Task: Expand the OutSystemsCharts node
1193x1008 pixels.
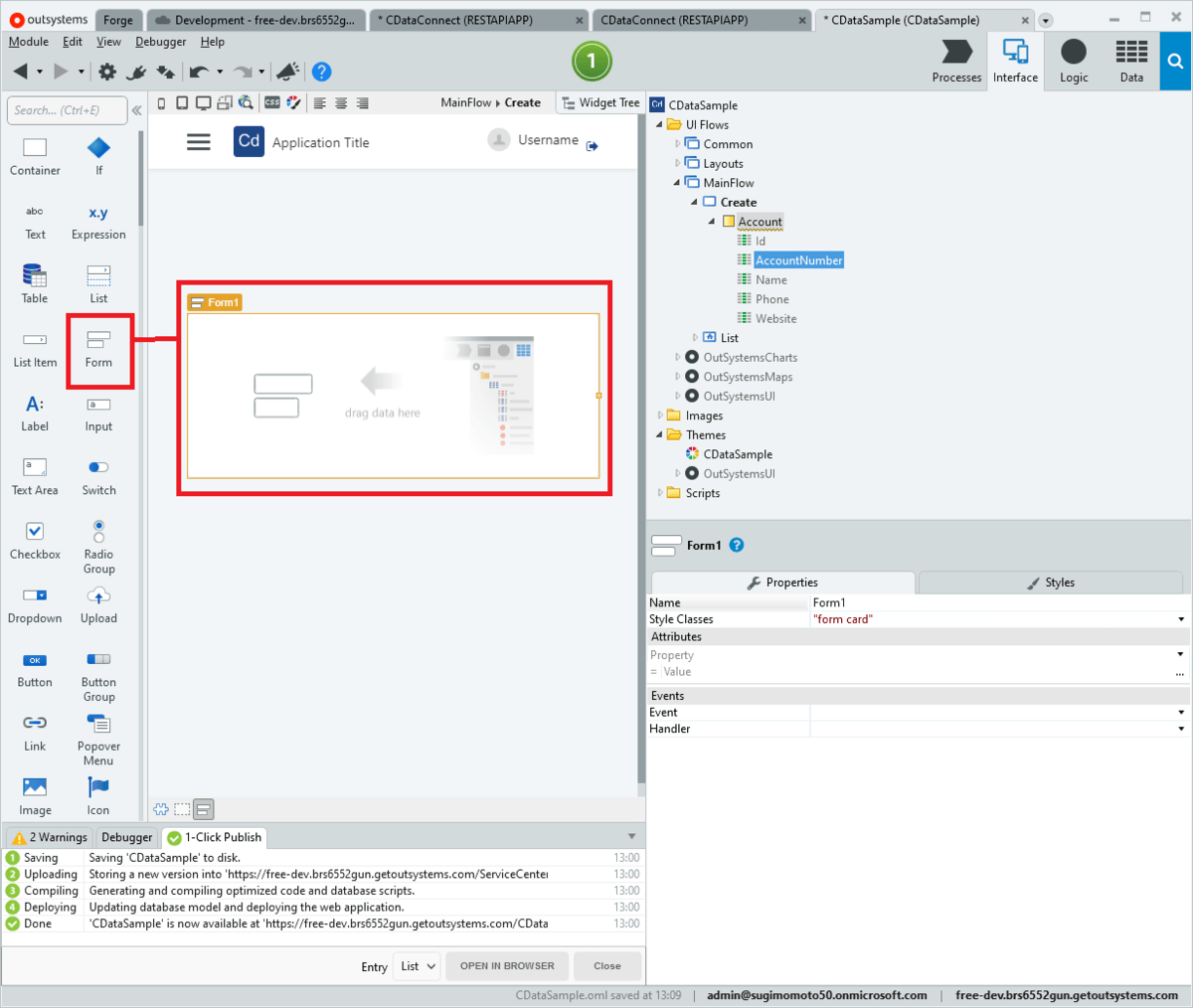Action: [678, 358]
